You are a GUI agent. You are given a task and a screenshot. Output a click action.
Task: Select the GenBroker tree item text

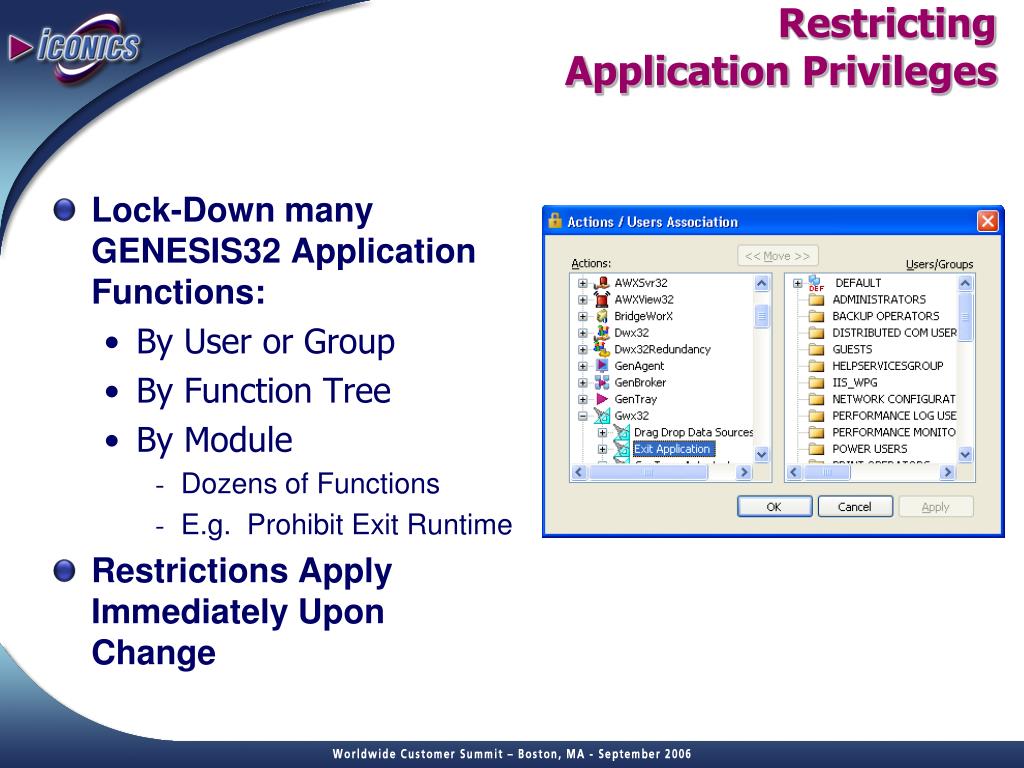pyautogui.click(x=640, y=383)
